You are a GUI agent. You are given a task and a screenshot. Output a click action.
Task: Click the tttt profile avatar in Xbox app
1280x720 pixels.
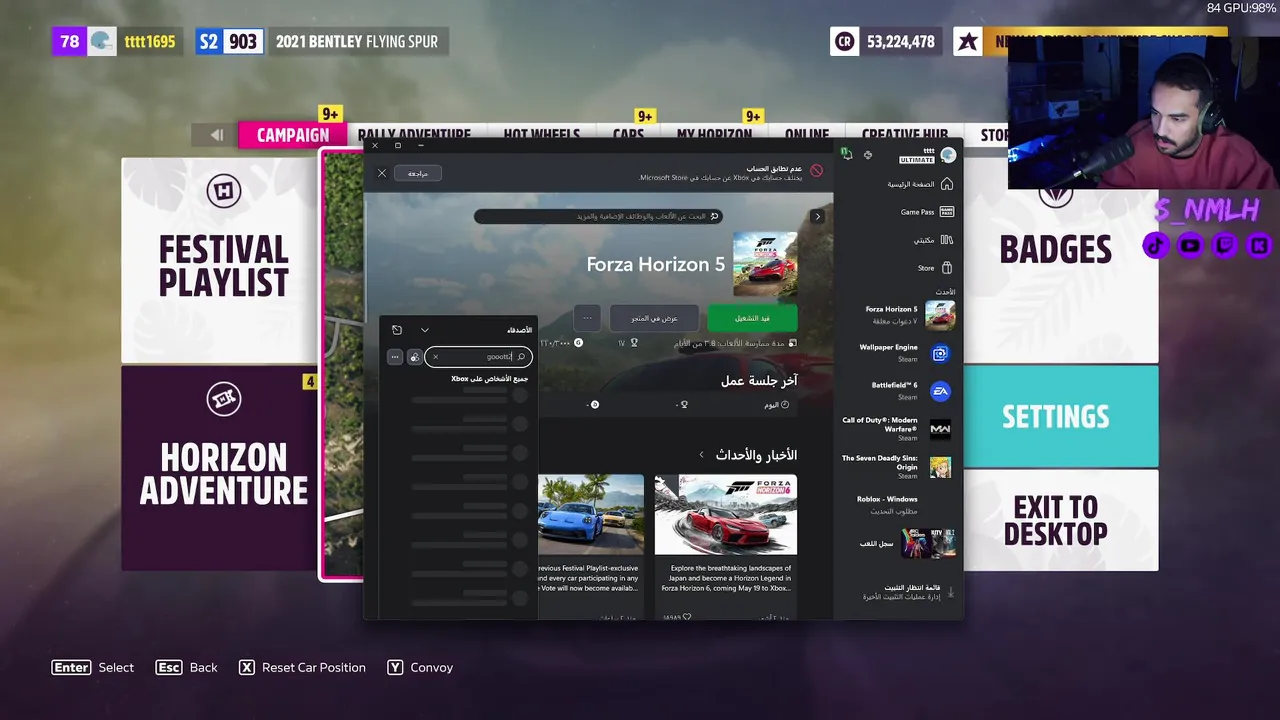point(948,155)
